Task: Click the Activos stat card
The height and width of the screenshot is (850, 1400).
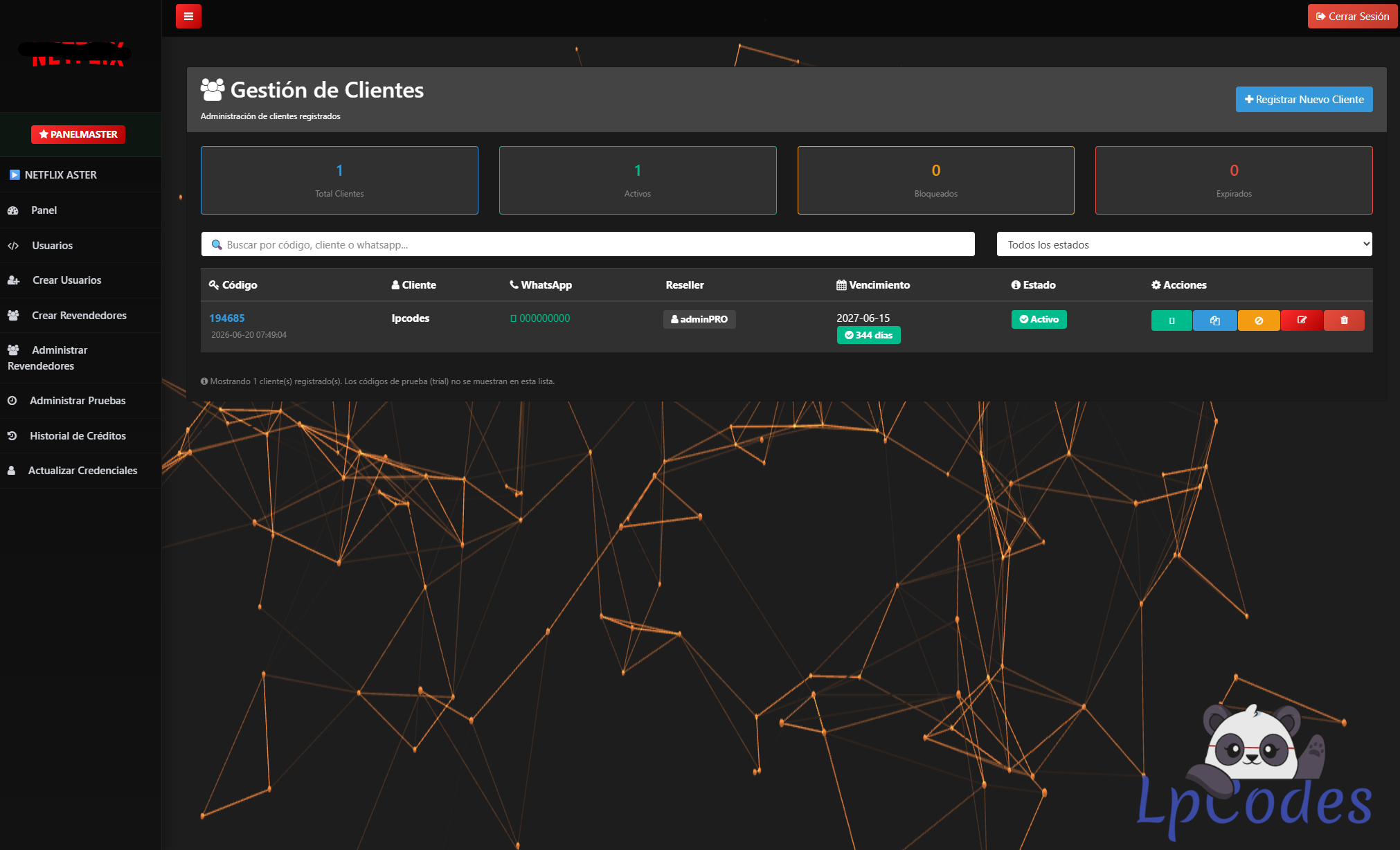Action: [638, 180]
